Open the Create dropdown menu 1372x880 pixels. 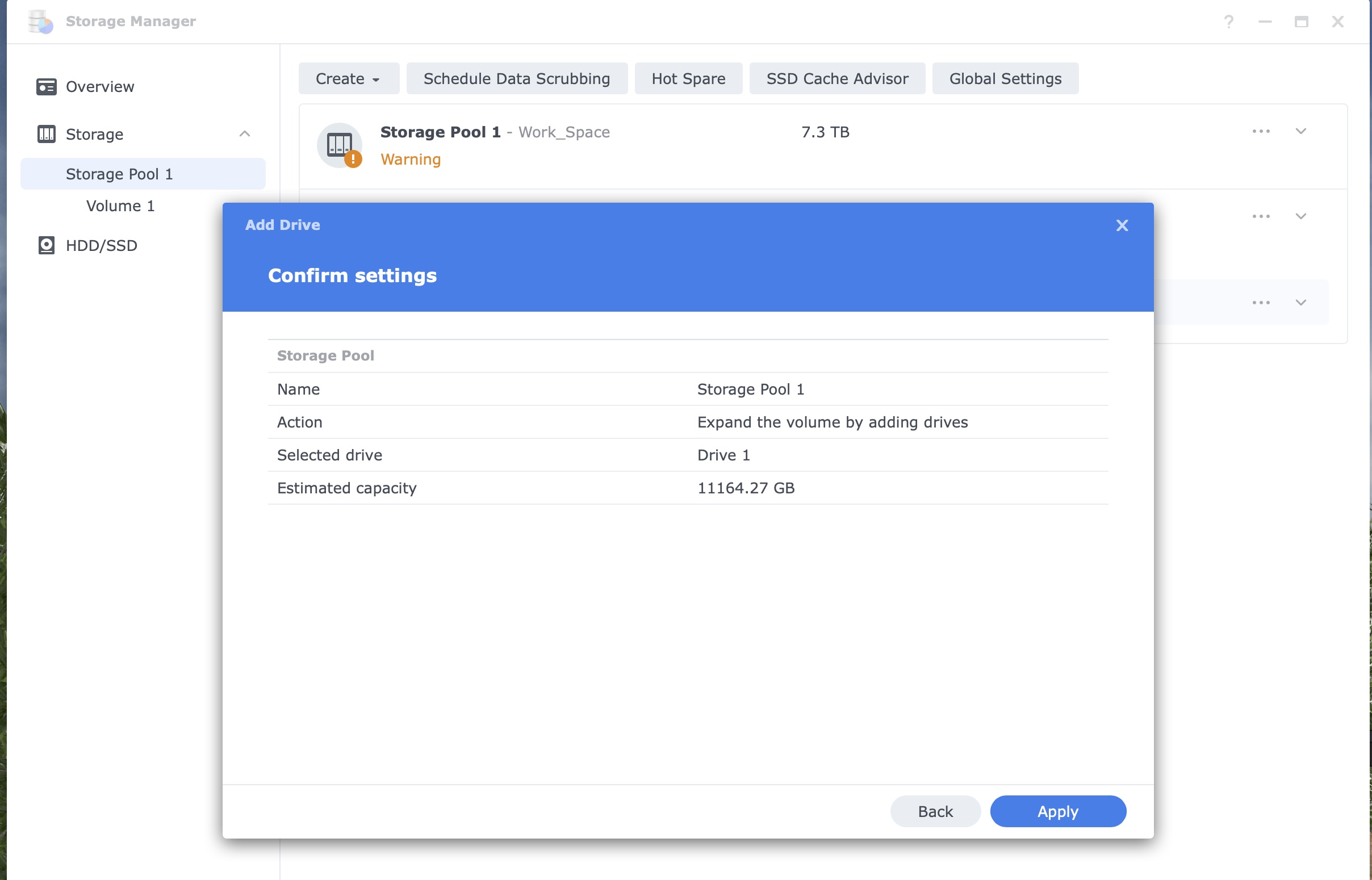348,79
